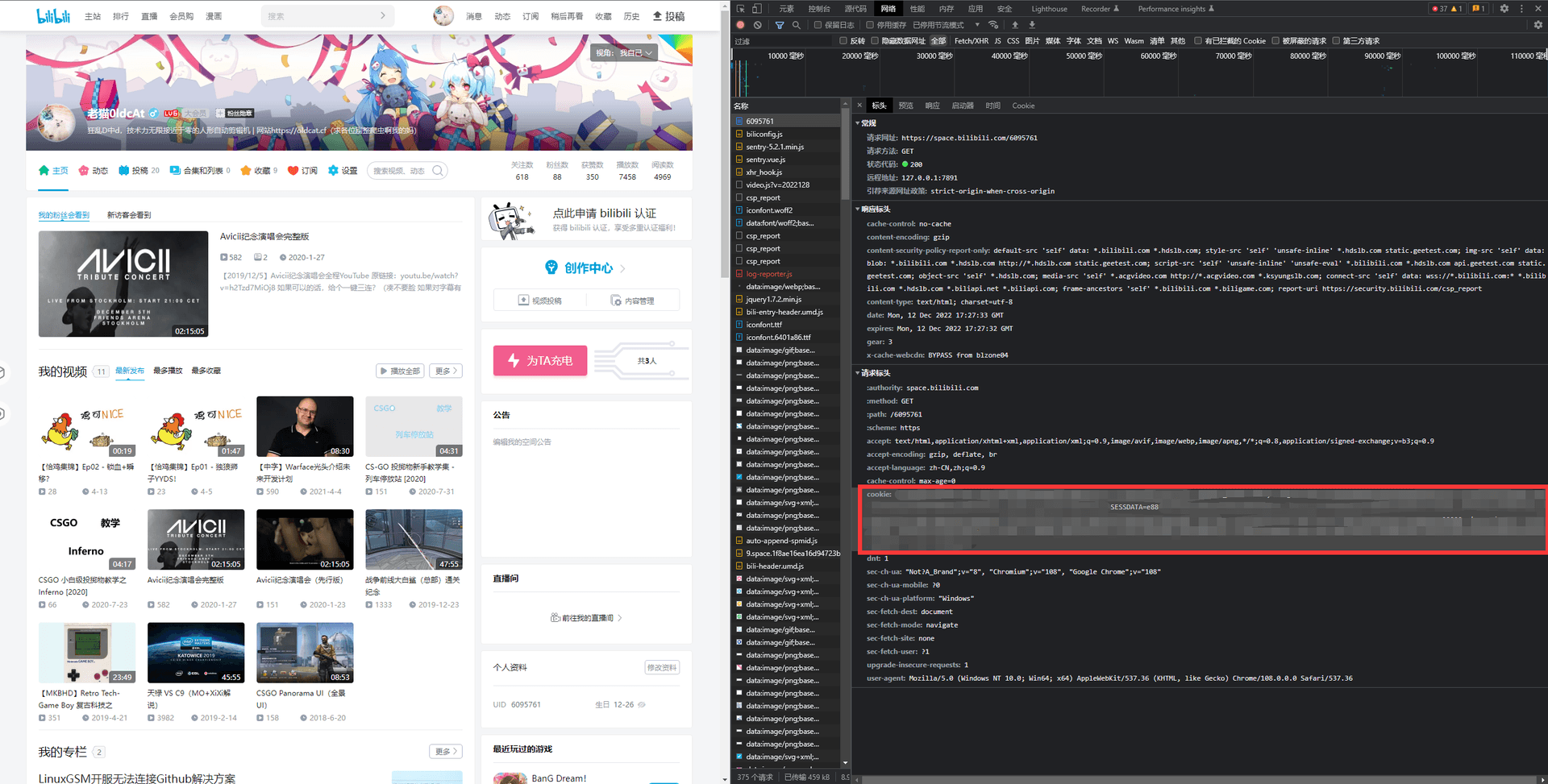Select the Fetch/XHR filter type
The height and width of the screenshot is (784, 1548).
point(971,41)
